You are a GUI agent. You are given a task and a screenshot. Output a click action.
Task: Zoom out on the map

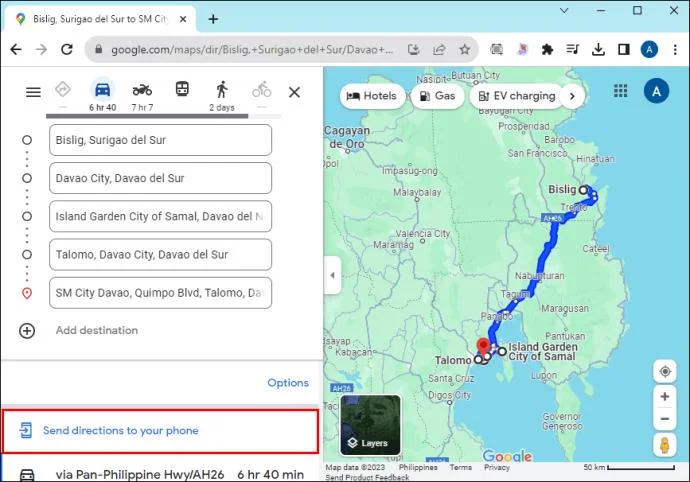pyautogui.click(x=665, y=419)
